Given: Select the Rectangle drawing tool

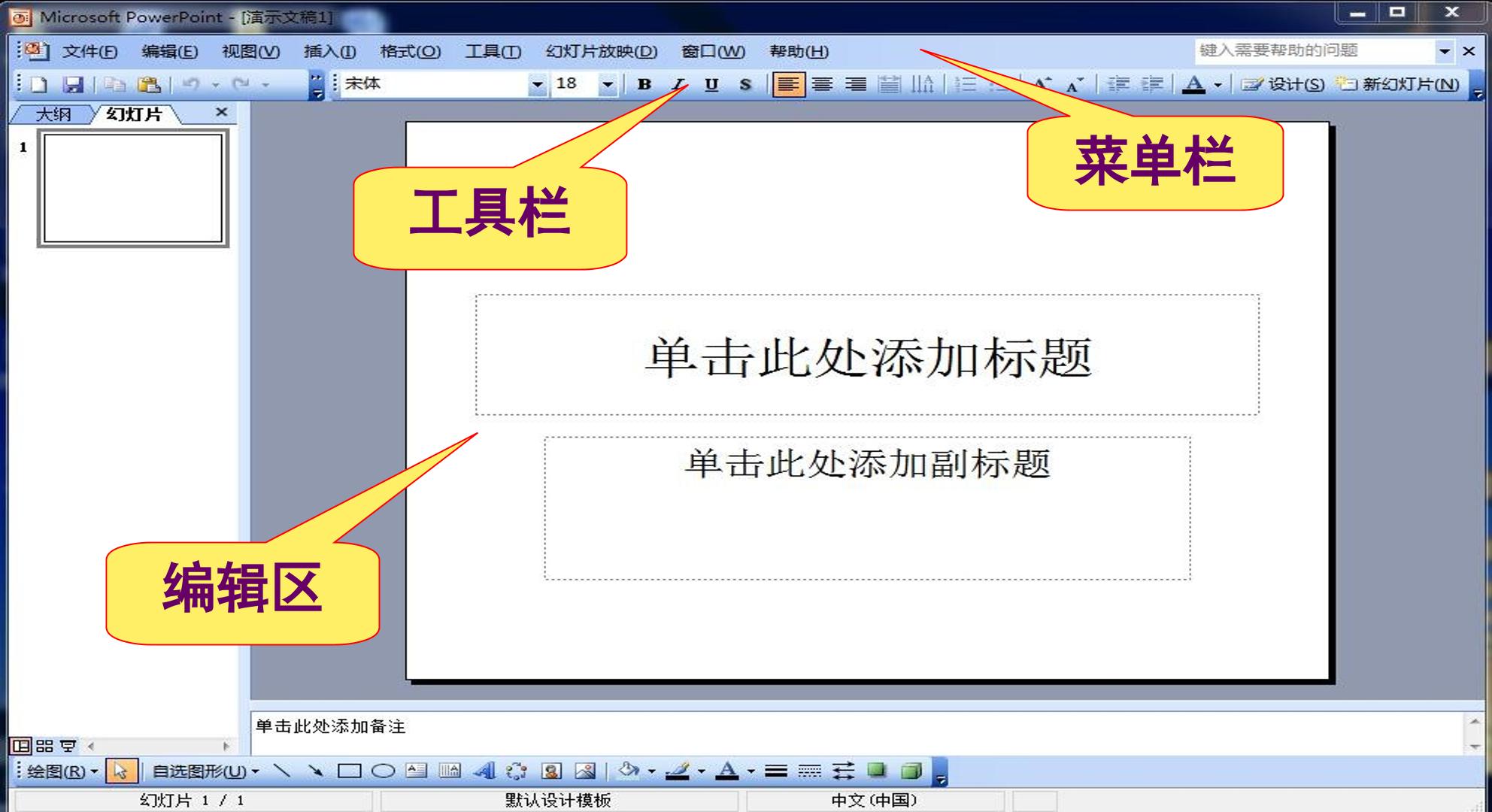Looking at the screenshot, I should (349, 771).
